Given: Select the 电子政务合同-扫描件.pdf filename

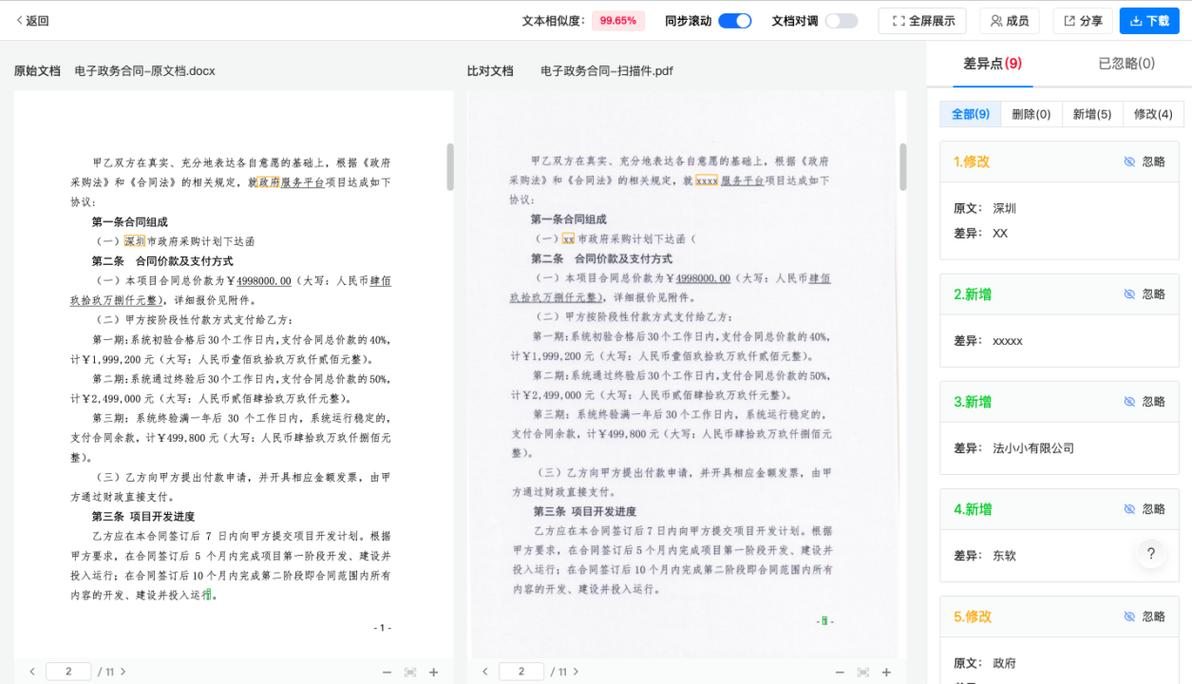Looking at the screenshot, I should [x=607, y=71].
